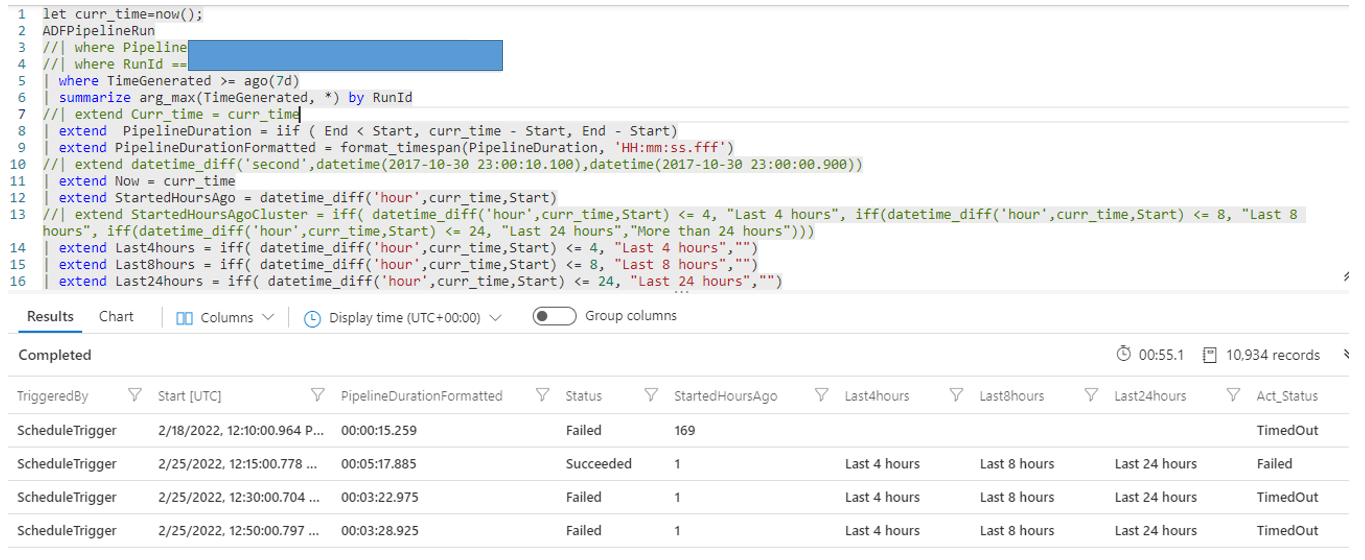
Task: Click the 00:55.1 elapsed query time
Action: click(x=1161, y=355)
